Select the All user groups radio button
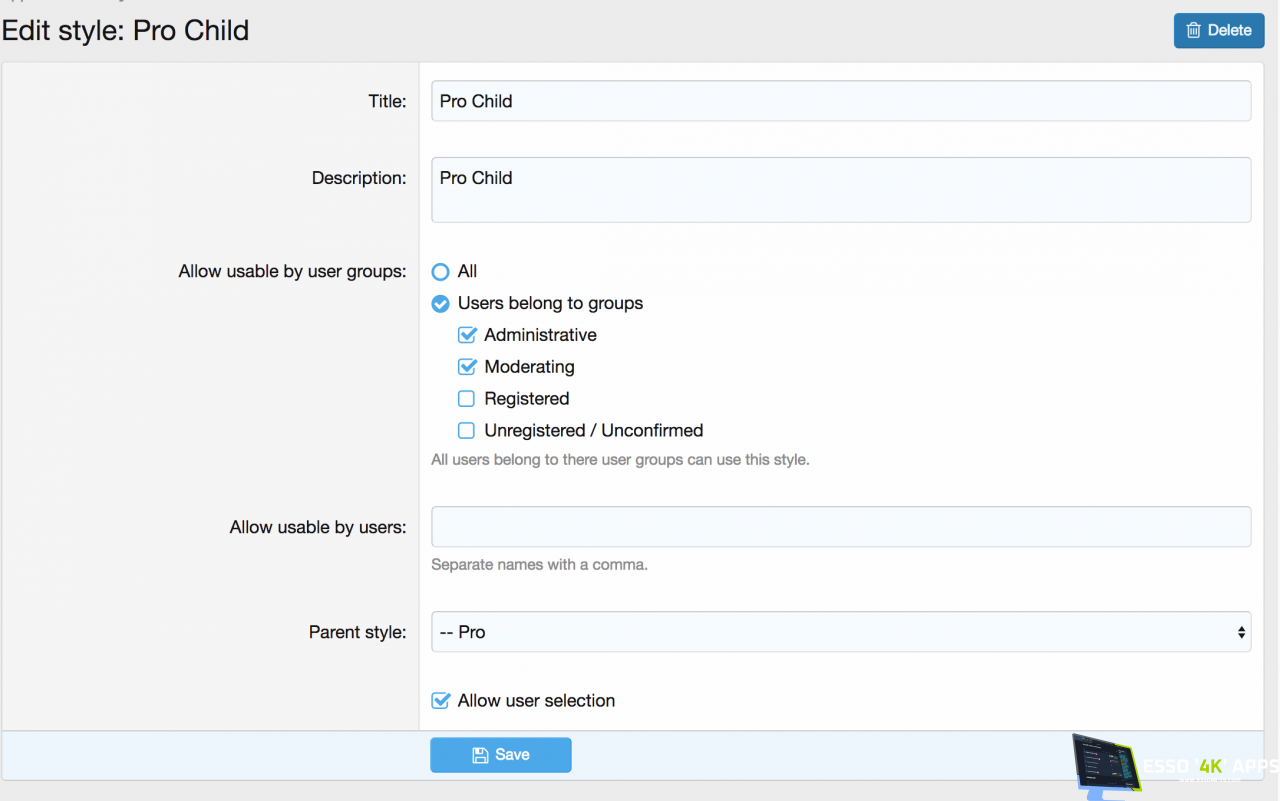 tap(440, 272)
